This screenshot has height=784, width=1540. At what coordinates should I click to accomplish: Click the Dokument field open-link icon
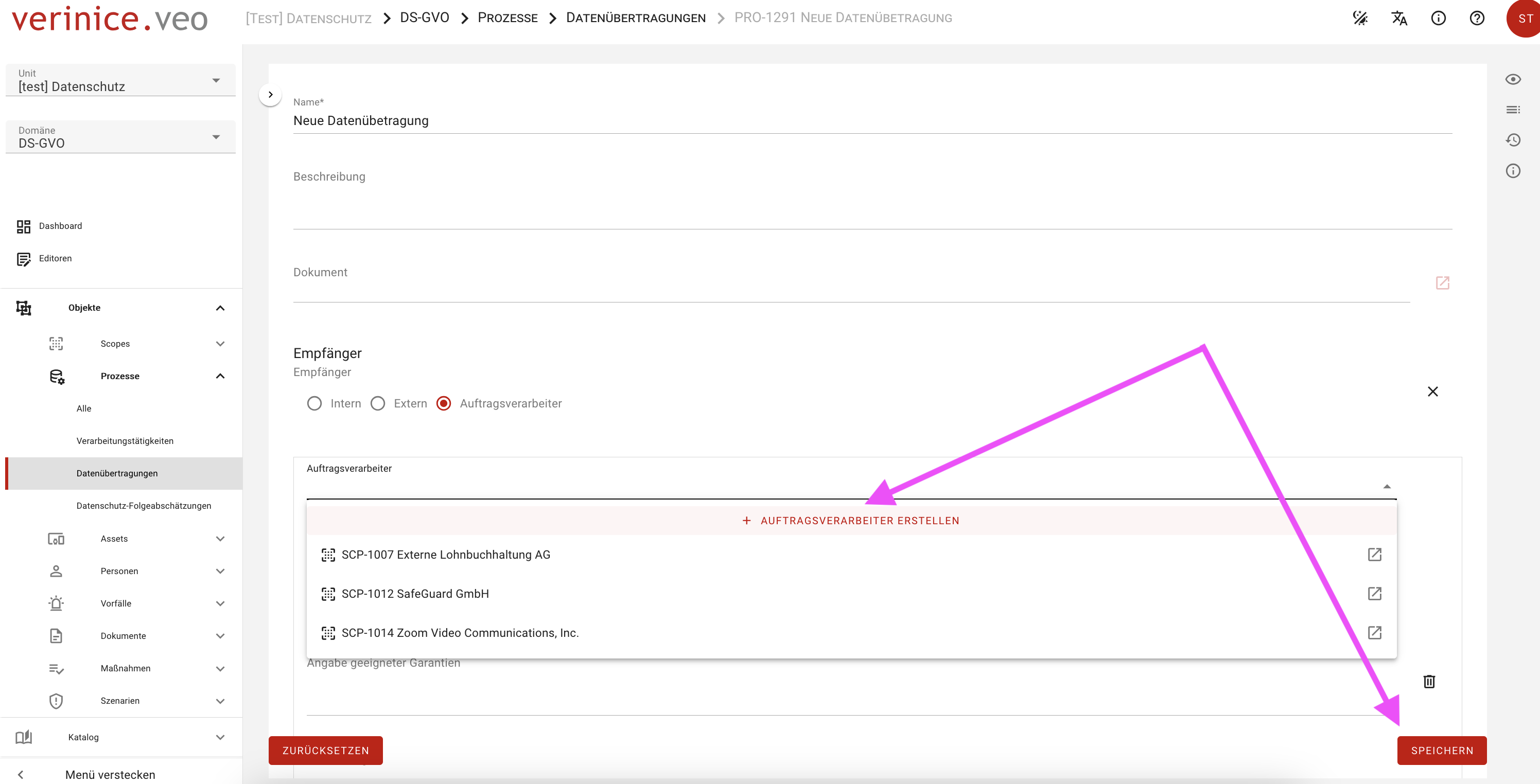tap(1442, 282)
